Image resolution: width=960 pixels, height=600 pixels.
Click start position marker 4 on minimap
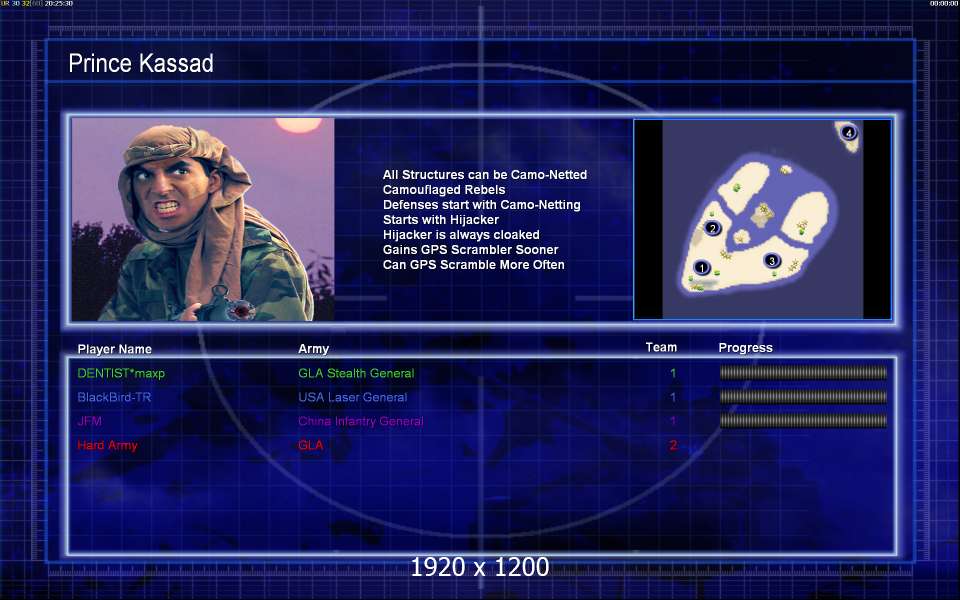coord(849,132)
